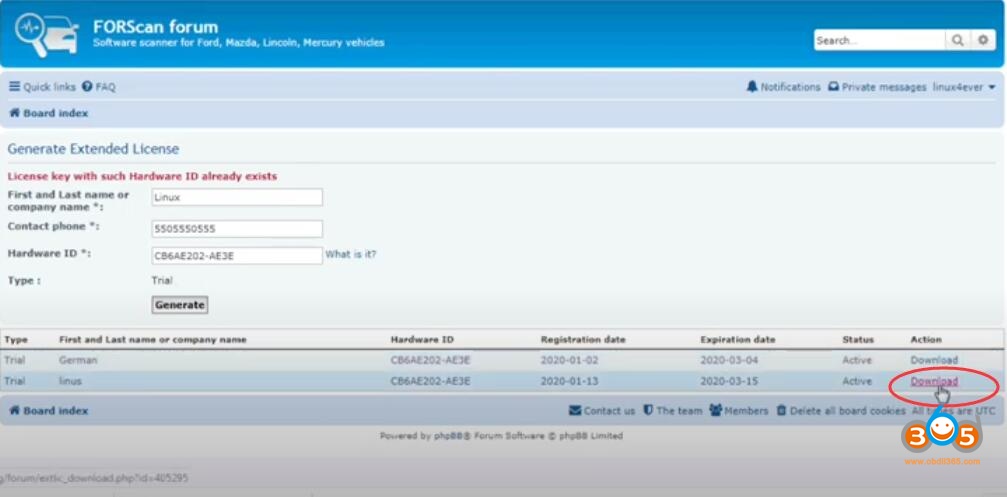Click the FAQ question mark icon
This screenshot has width=1007, height=497.
(87, 87)
